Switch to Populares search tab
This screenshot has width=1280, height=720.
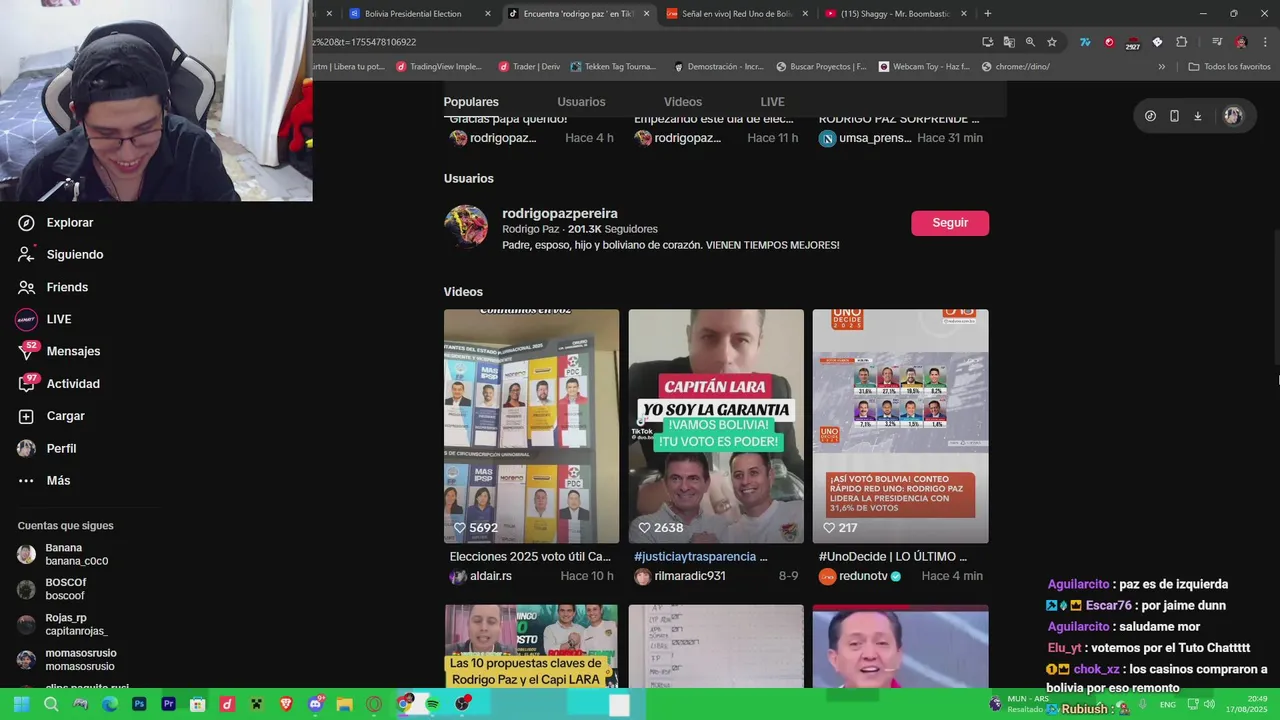(471, 102)
